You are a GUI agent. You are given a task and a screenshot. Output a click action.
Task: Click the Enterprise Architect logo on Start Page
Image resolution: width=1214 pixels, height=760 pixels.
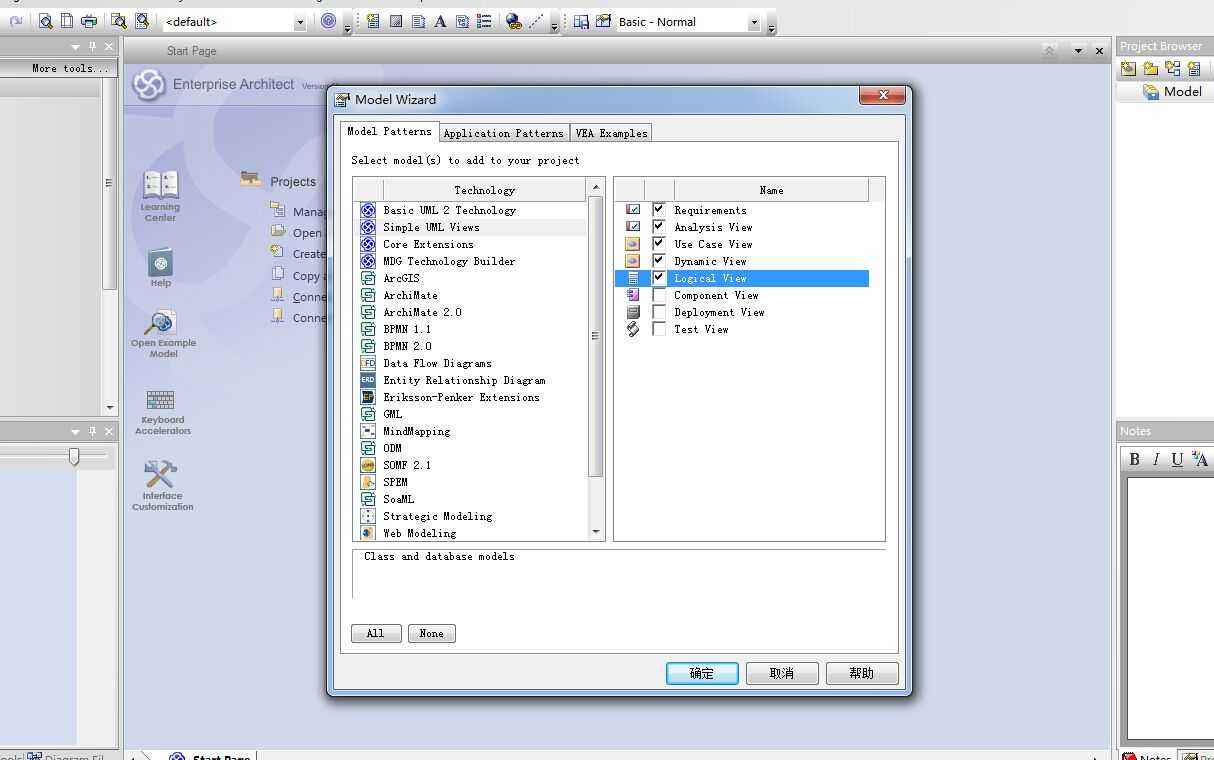coord(148,85)
